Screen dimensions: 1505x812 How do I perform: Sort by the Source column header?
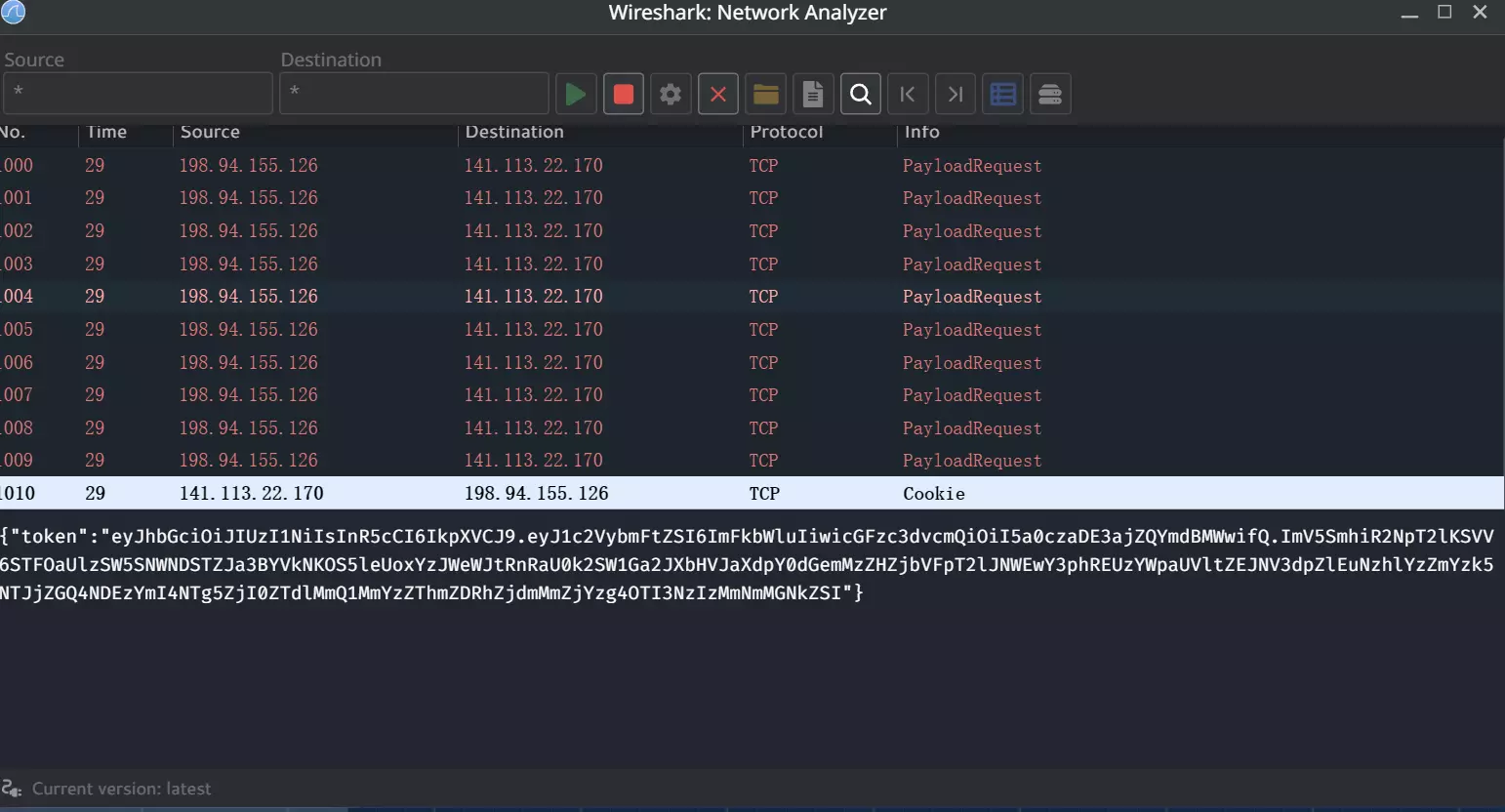(210, 132)
